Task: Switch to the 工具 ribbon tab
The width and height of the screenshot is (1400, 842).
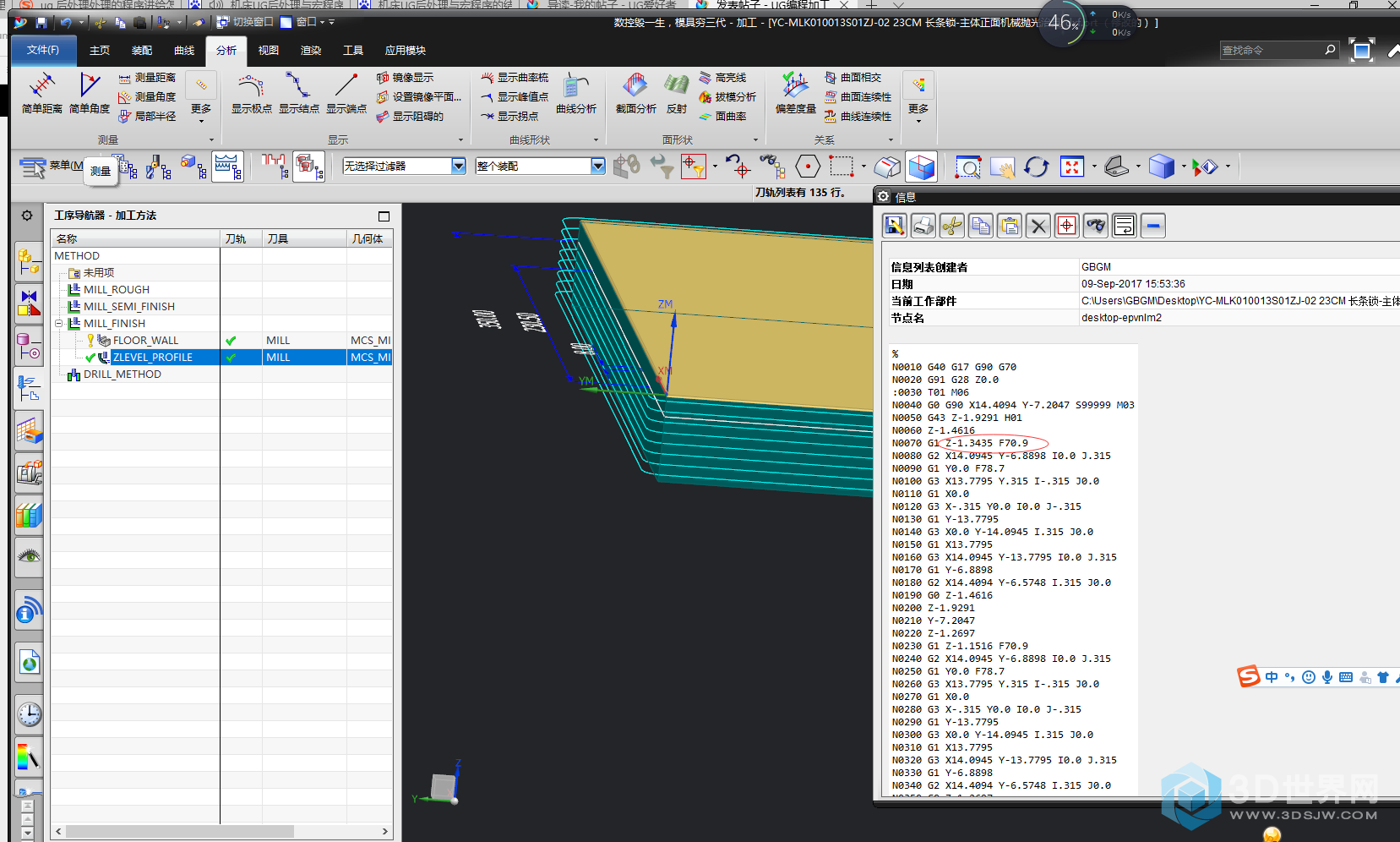Action: [353, 51]
